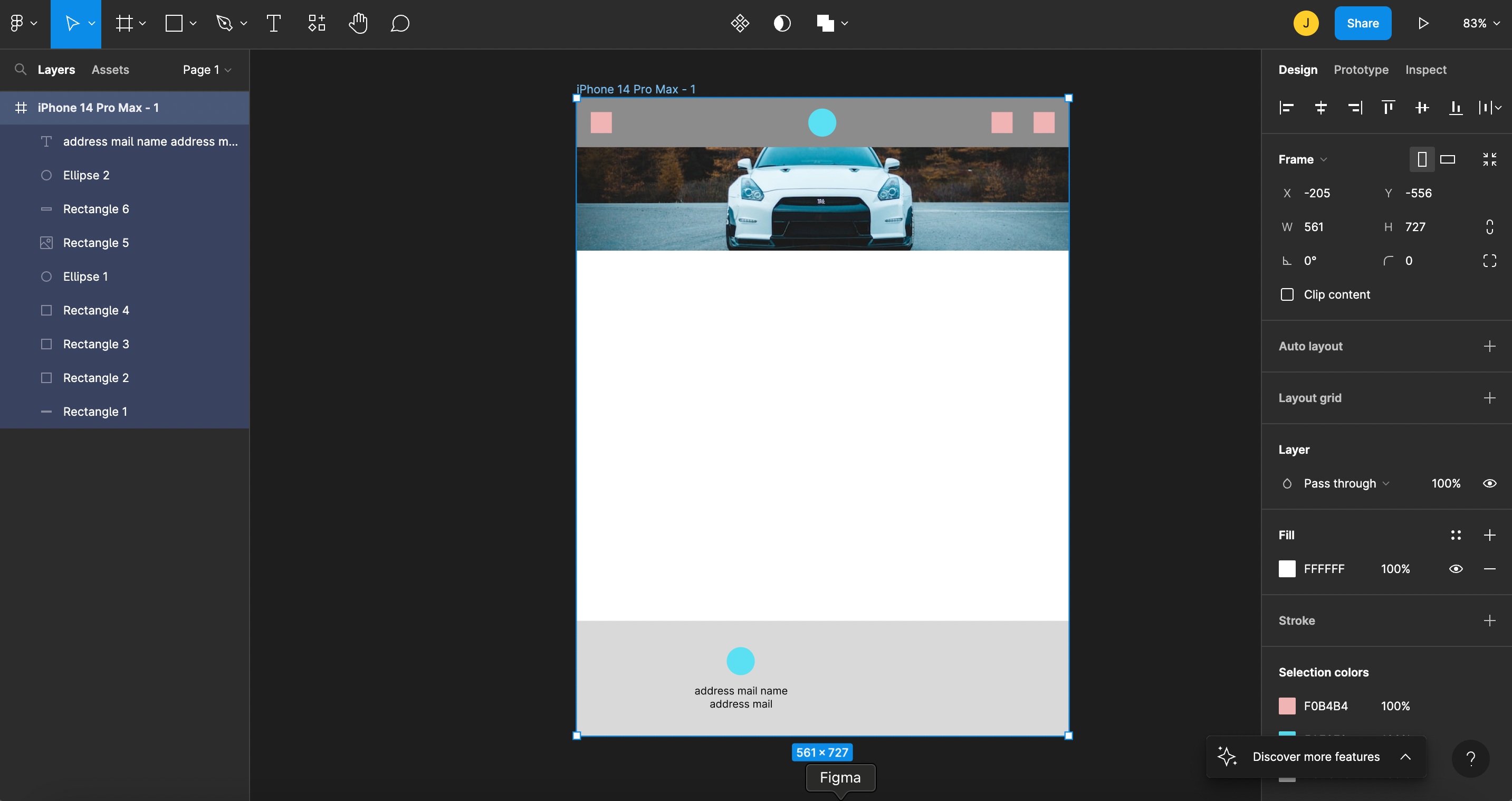Switch to the Assets tab

pos(110,69)
